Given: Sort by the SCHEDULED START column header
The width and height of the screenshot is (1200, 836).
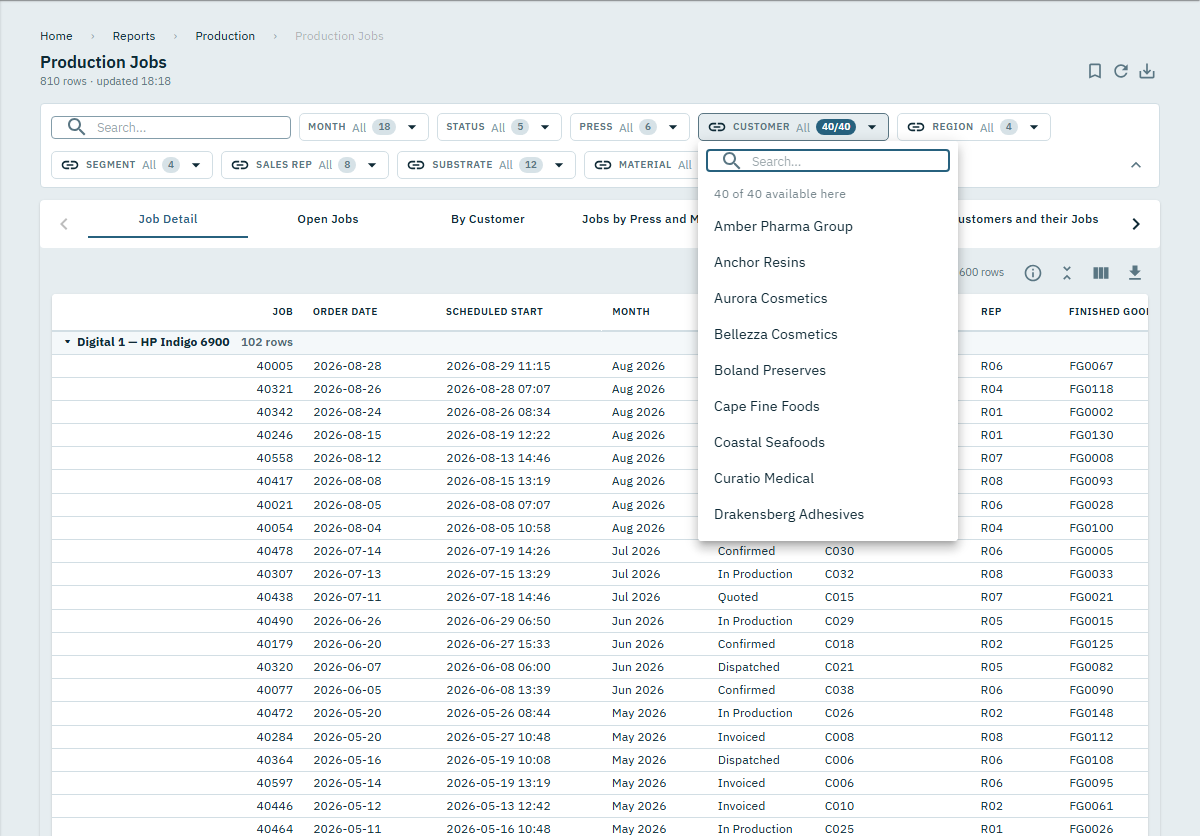Looking at the screenshot, I should [494, 312].
